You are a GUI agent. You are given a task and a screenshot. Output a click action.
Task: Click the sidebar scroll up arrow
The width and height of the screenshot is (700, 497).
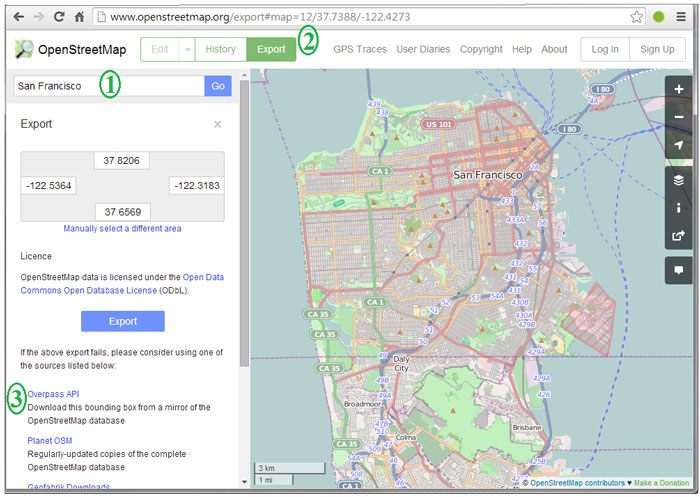[x=244, y=75]
